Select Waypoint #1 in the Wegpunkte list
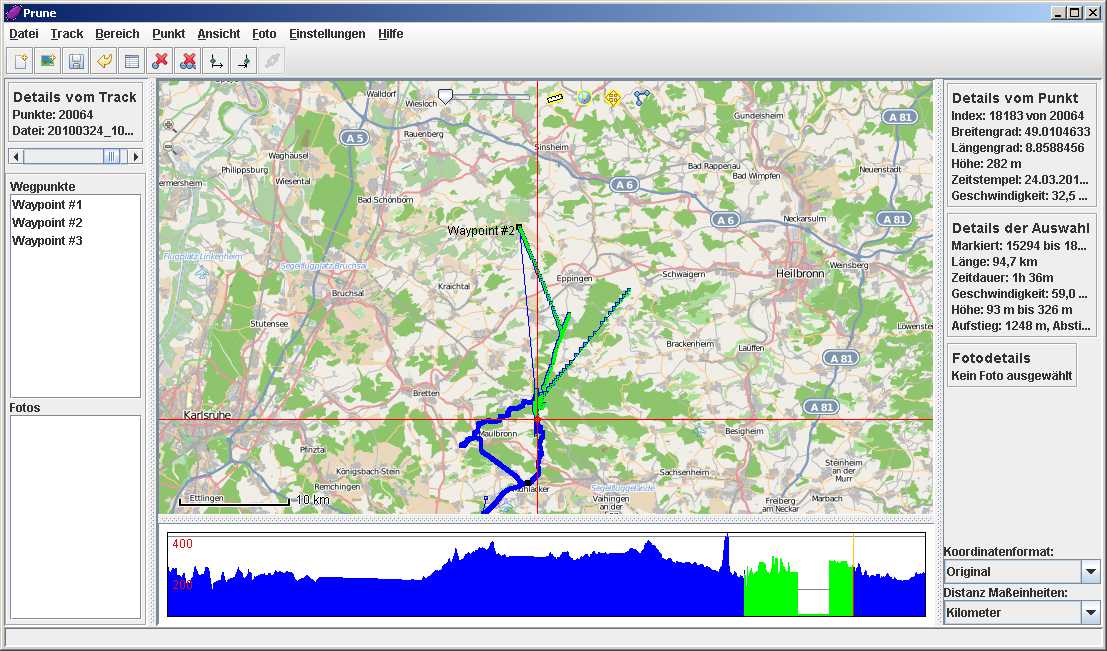This screenshot has height=651, width=1107. coord(47,205)
